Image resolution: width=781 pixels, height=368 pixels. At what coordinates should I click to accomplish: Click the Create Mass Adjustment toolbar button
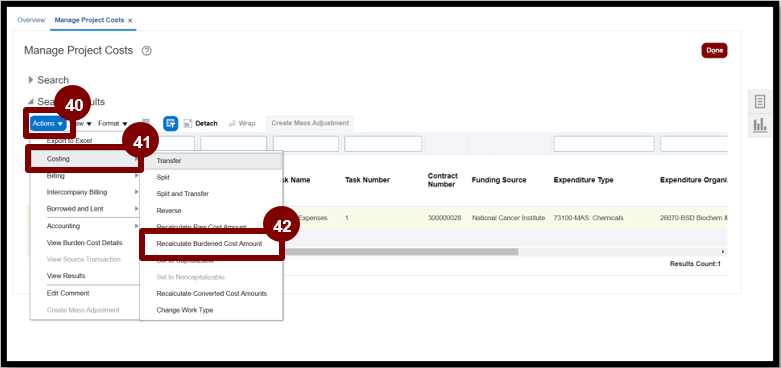[310, 123]
